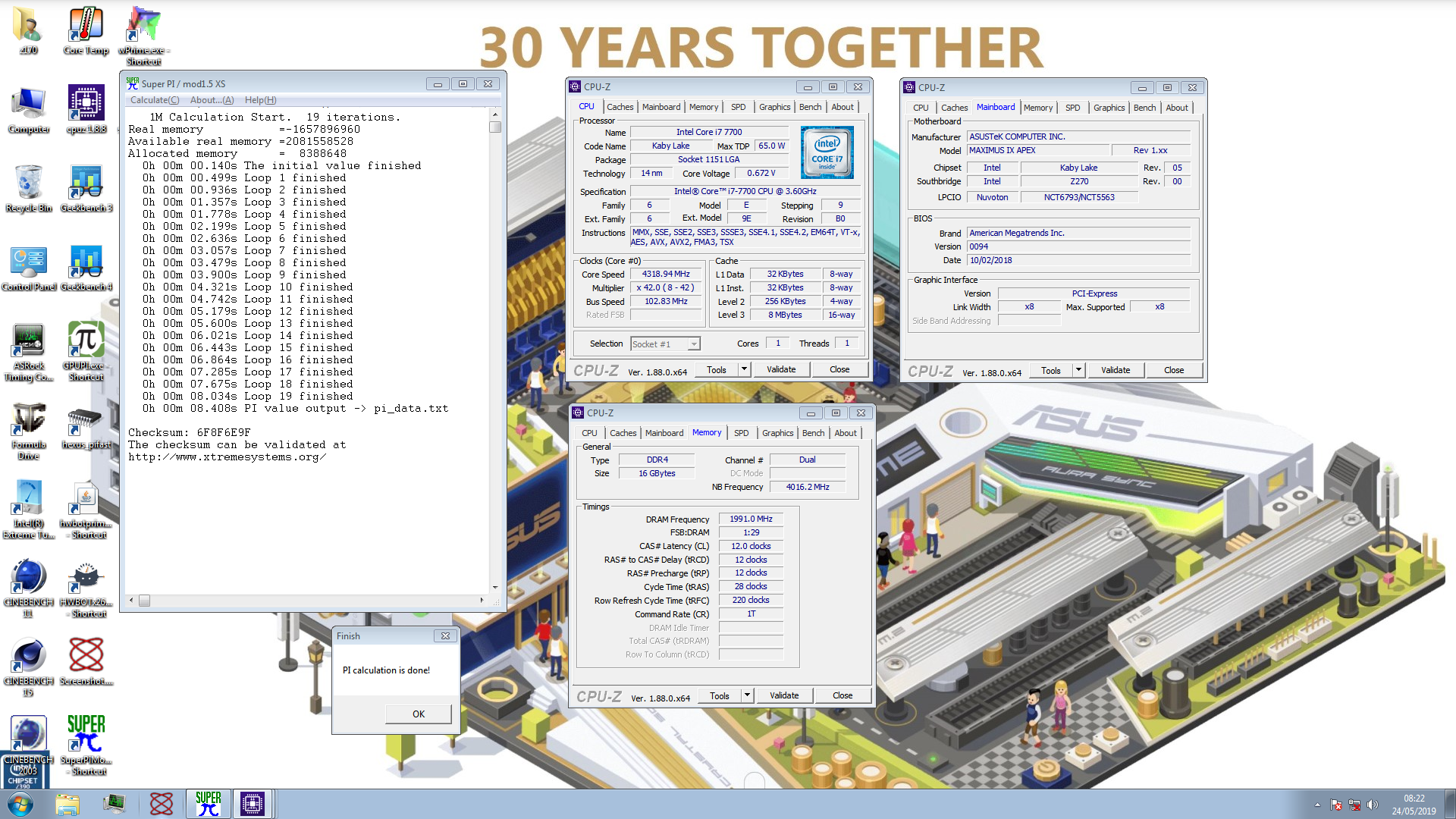Launch the HWBOT X265 shortcut icon
The height and width of the screenshot is (819, 1456).
(x=86, y=588)
